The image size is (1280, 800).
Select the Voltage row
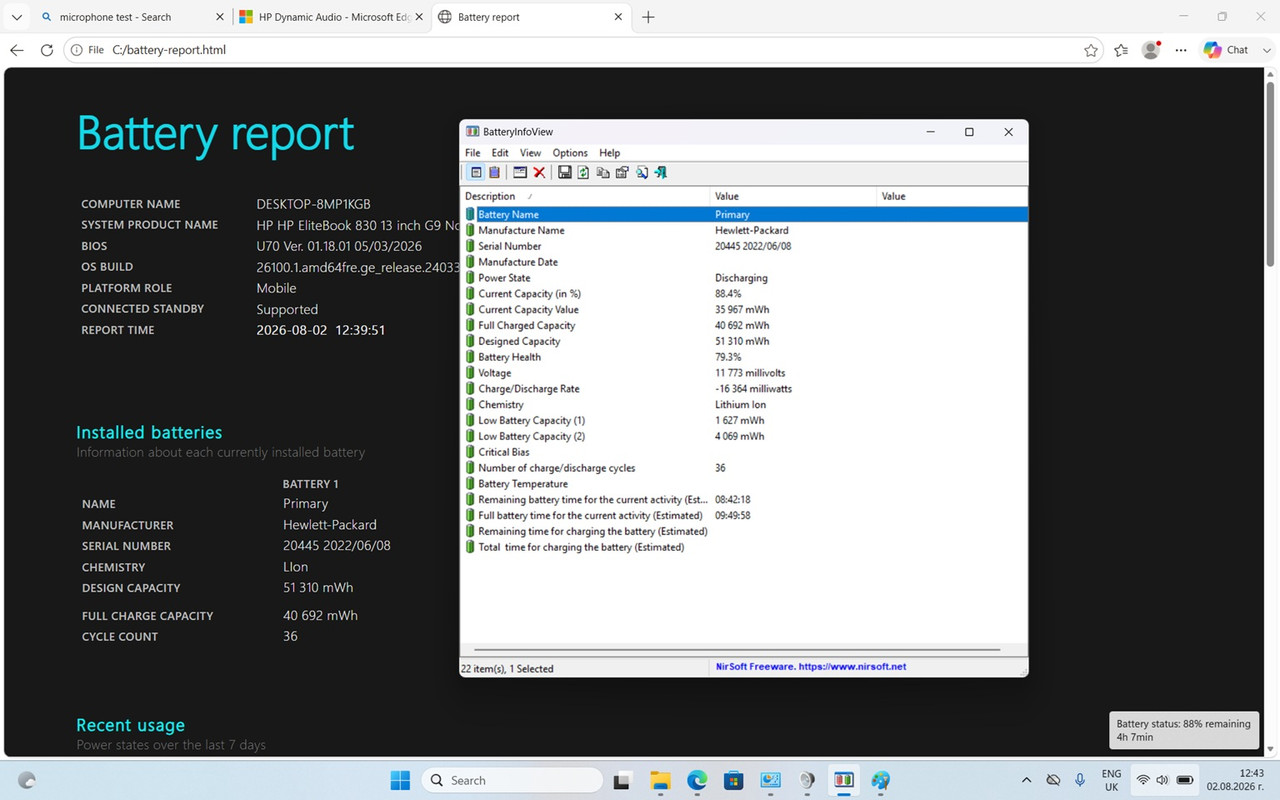744,373
